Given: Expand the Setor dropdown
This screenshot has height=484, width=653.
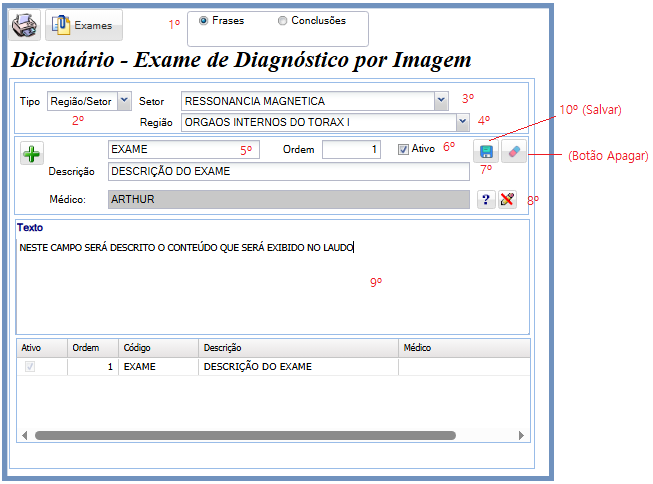Looking at the screenshot, I should pyautogui.click(x=441, y=100).
